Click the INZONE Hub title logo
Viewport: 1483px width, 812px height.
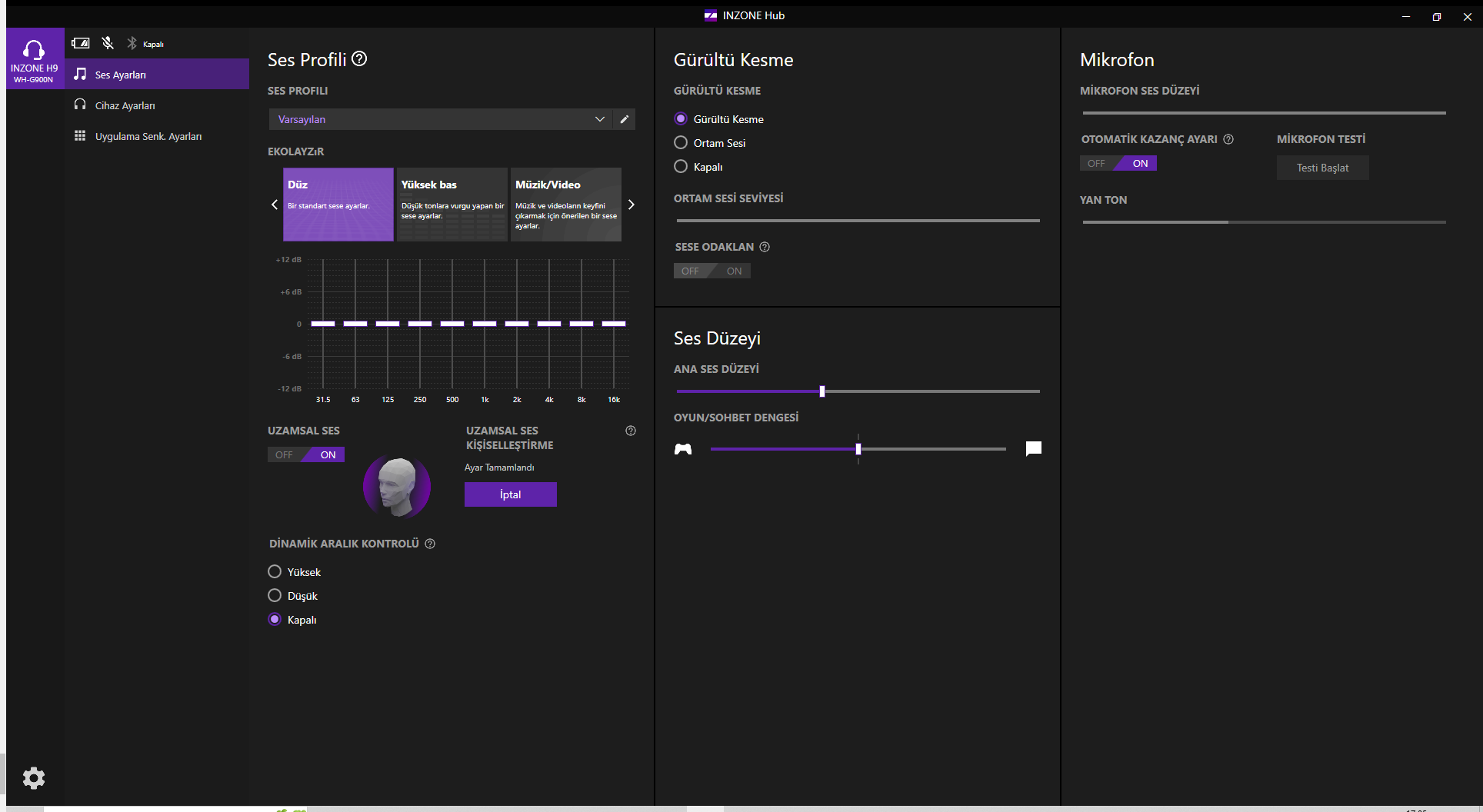(711, 15)
